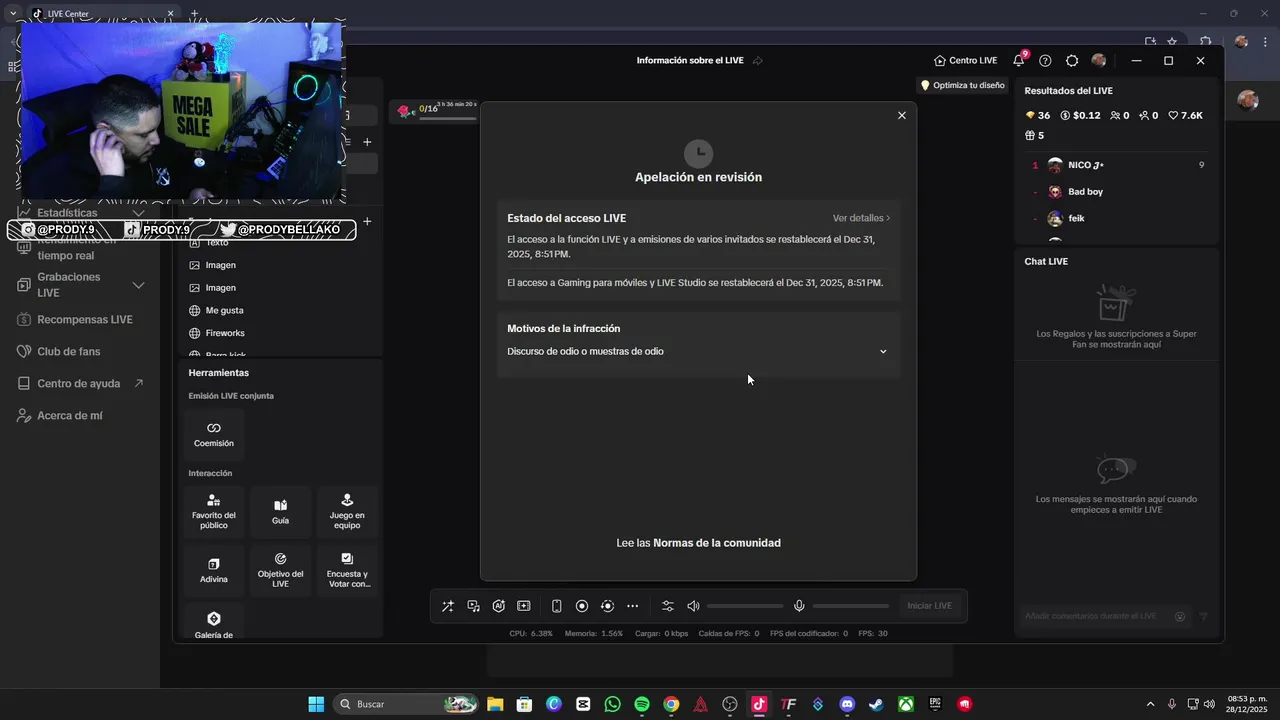Open the settings gear icon in LIVE Studio

[x=1072, y=60]
